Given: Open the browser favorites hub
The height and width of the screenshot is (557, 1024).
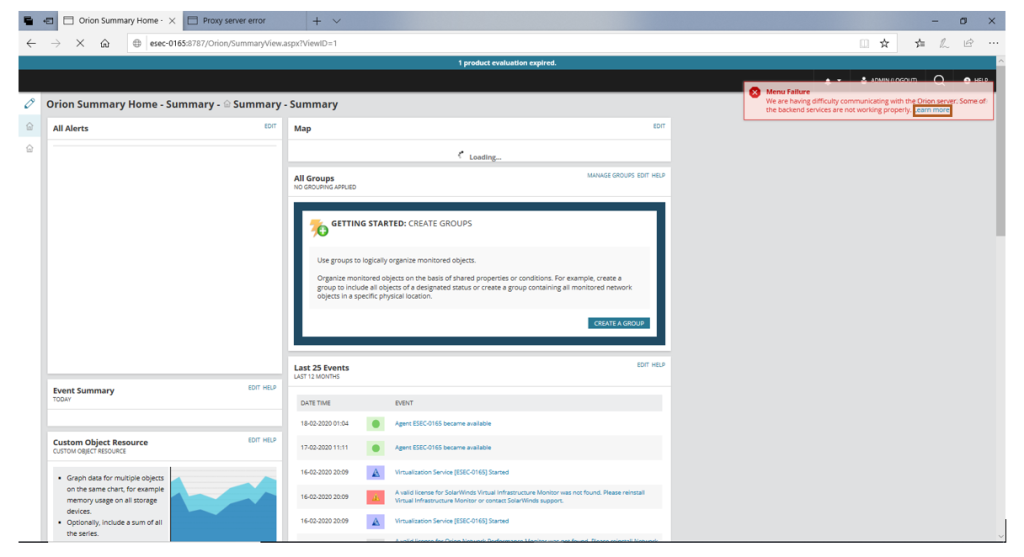Looking at the screenshot, I should 920,43.
